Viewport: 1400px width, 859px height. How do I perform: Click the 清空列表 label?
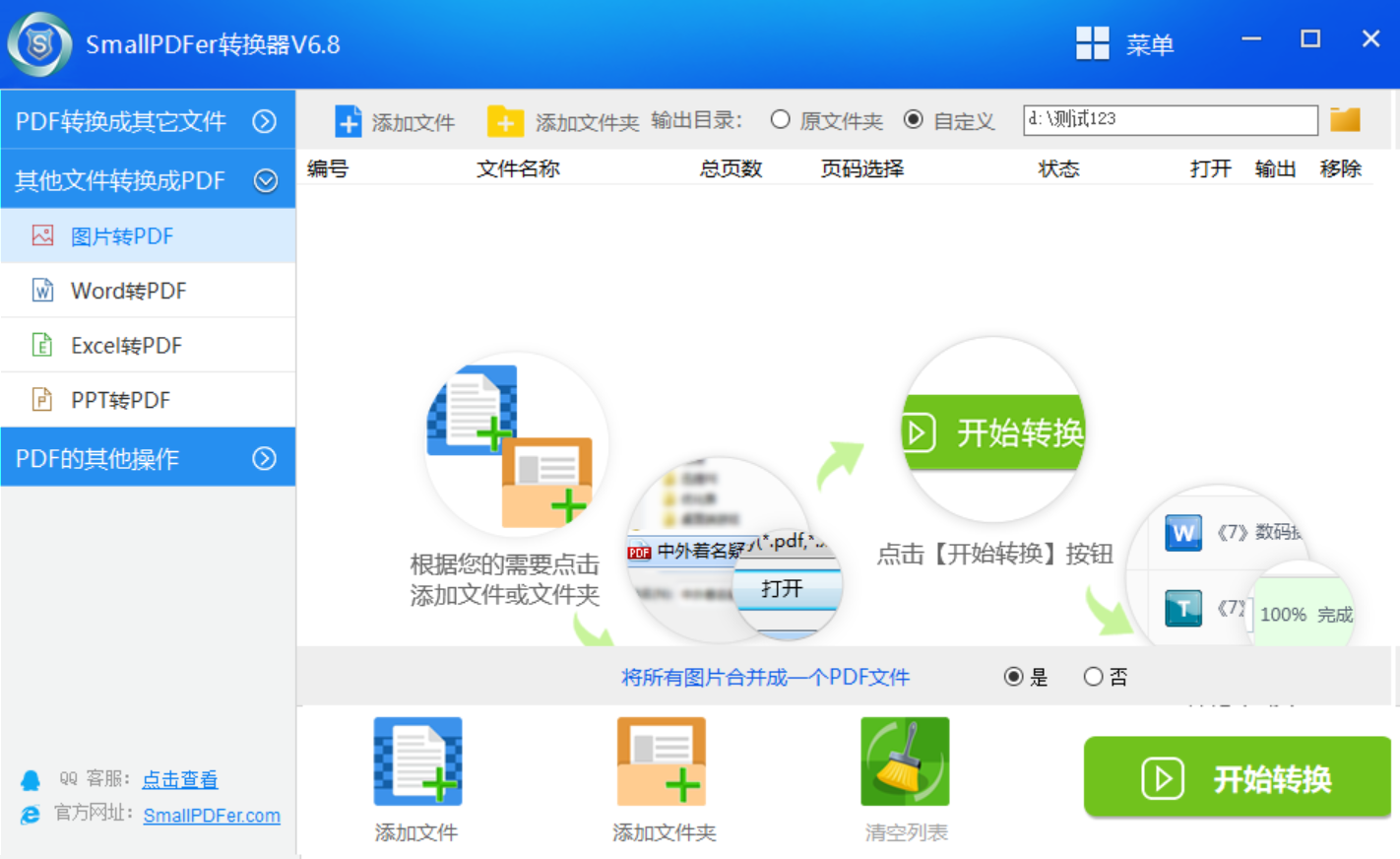(x=906, y=832)
